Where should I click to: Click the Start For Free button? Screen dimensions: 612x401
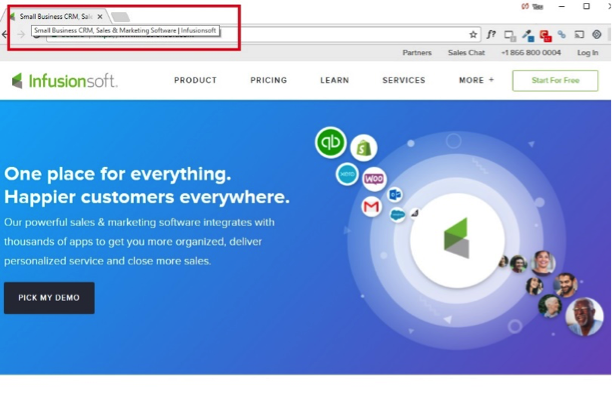555,80
